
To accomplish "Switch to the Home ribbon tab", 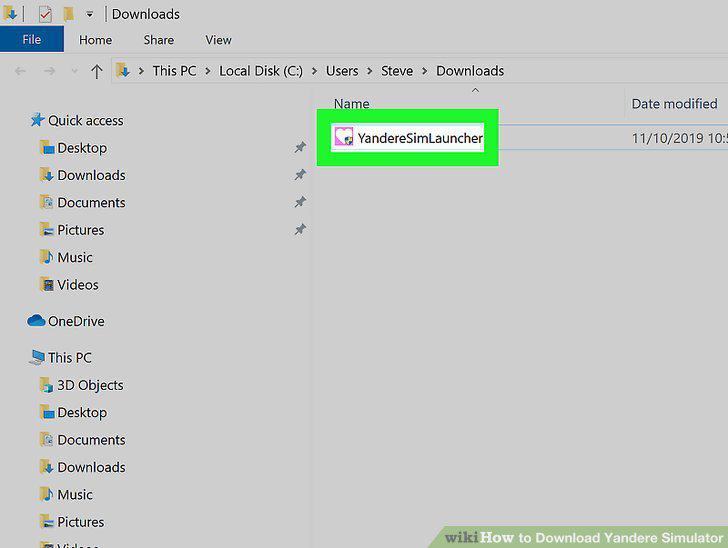I will [95, 40].
